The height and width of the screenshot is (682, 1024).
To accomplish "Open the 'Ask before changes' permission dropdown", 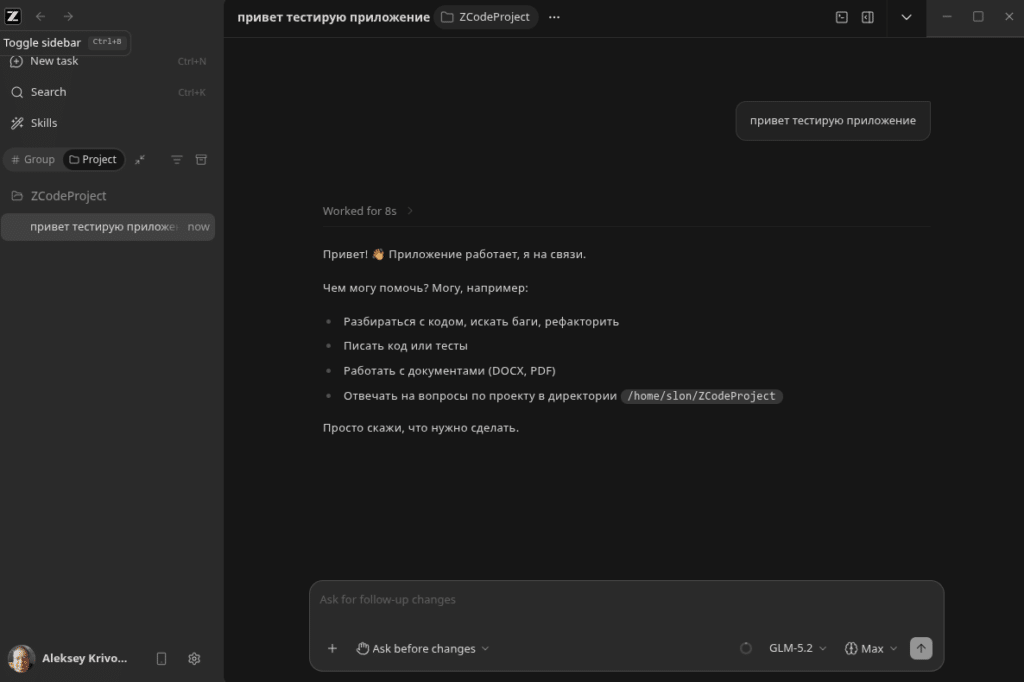I will (x=423, y=648).
